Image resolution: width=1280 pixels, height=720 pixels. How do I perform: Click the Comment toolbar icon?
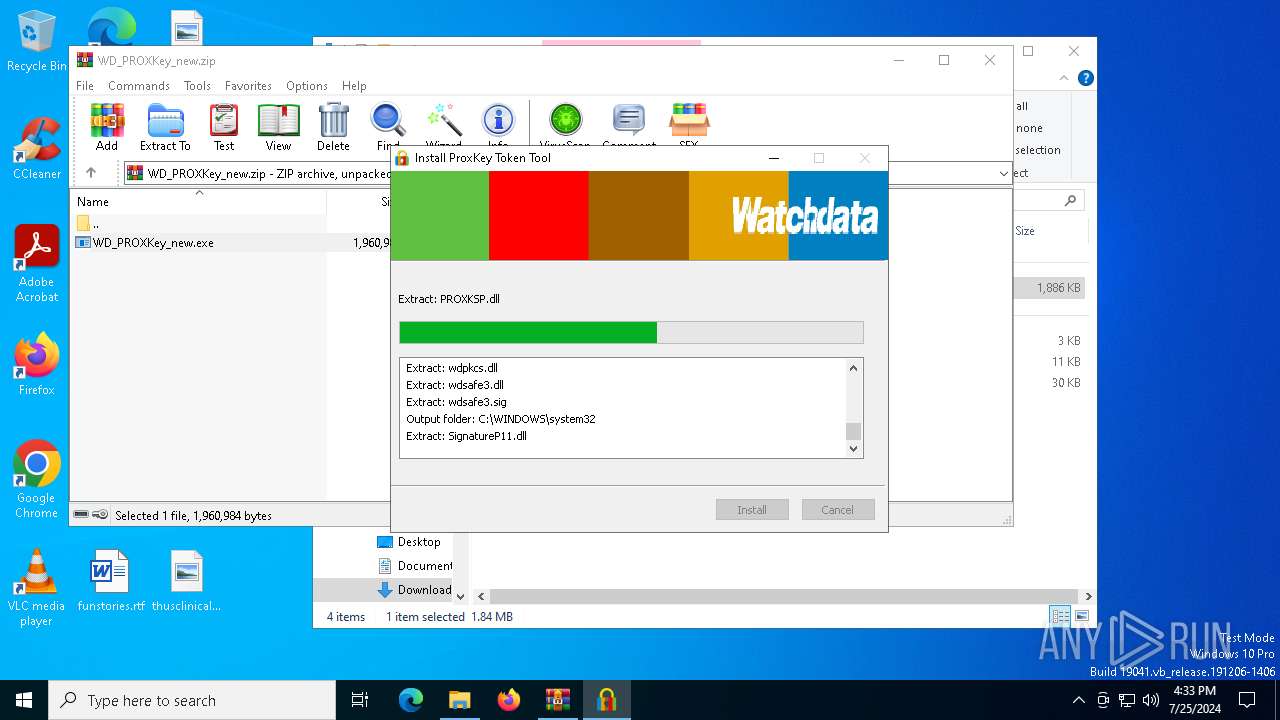628,121
